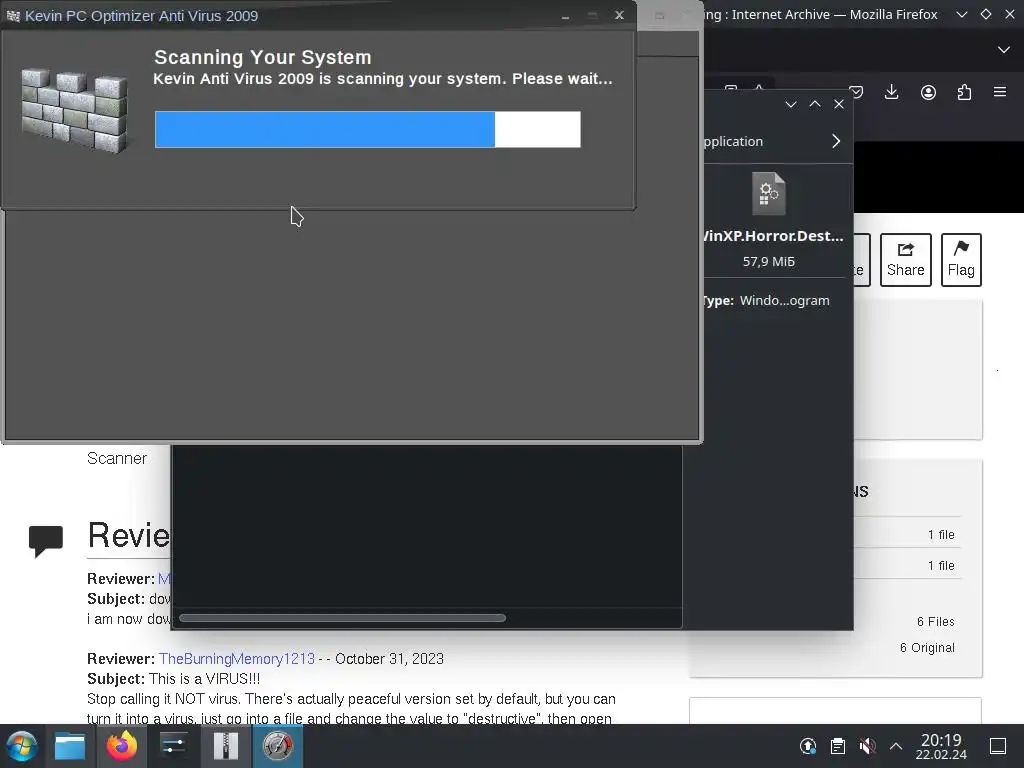Screen dimensions: 1024x768
Task: Click the 'Scanning Your System' heading
Action: (x=263, y=57)
